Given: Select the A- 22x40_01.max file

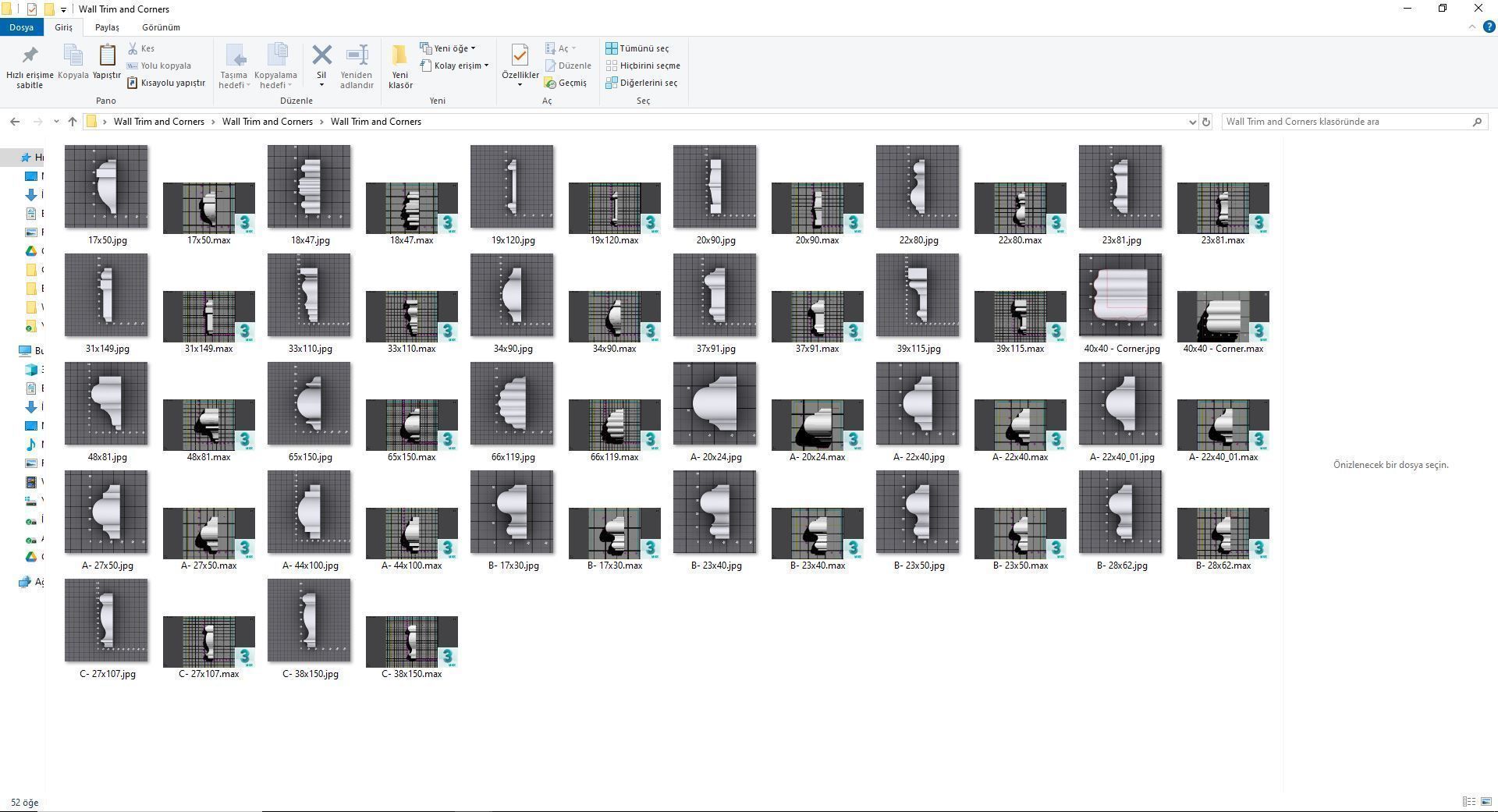Looking at the screenshot, I should [x=1223, y=425].
